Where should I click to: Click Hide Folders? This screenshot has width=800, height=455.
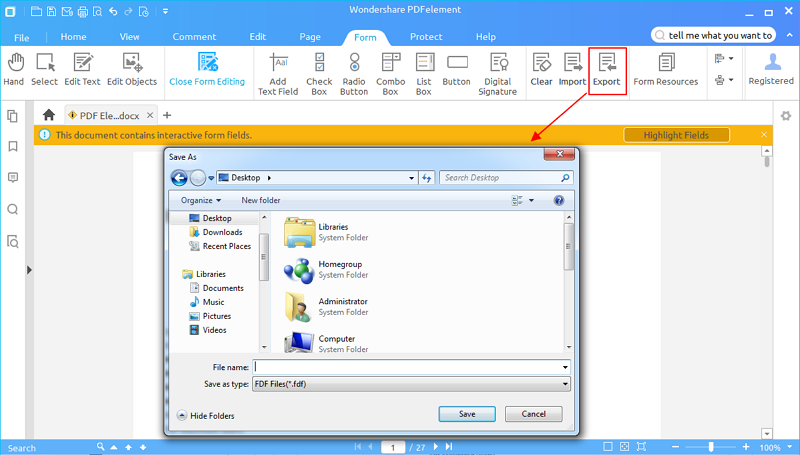(x=206, y=415)
